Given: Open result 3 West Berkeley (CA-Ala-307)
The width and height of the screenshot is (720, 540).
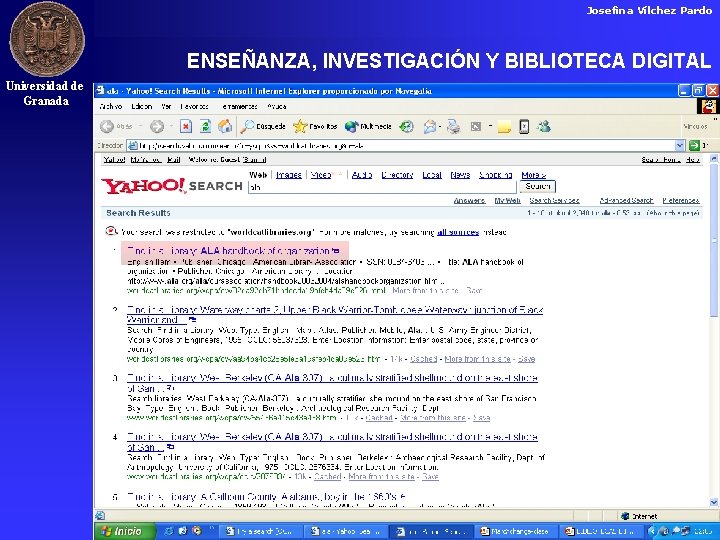Looking at the screenshot, I should [332, 383].
